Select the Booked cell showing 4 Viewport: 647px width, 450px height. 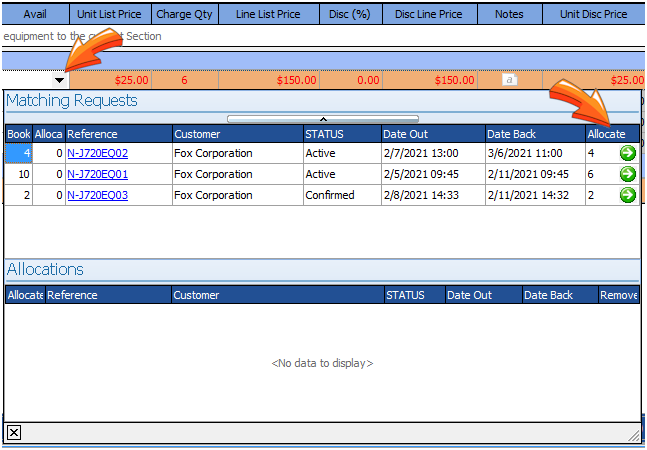(x=18, y=153)
